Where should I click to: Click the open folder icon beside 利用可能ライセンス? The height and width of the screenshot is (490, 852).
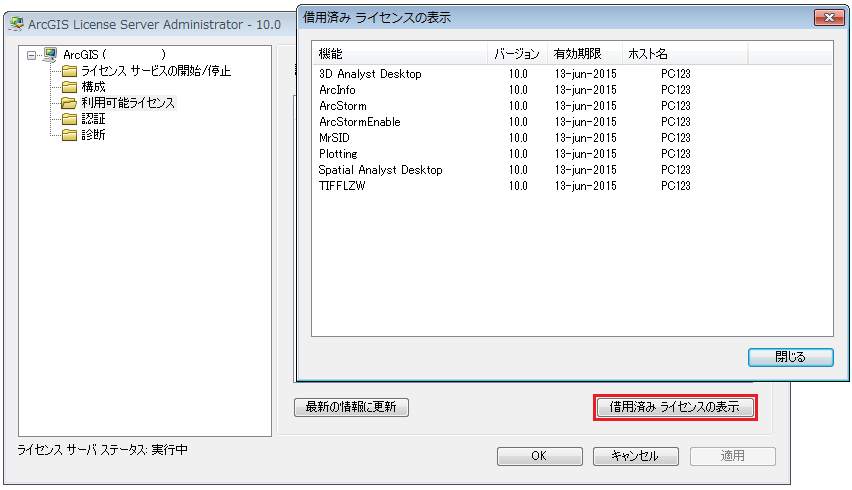tap(69, 103)
